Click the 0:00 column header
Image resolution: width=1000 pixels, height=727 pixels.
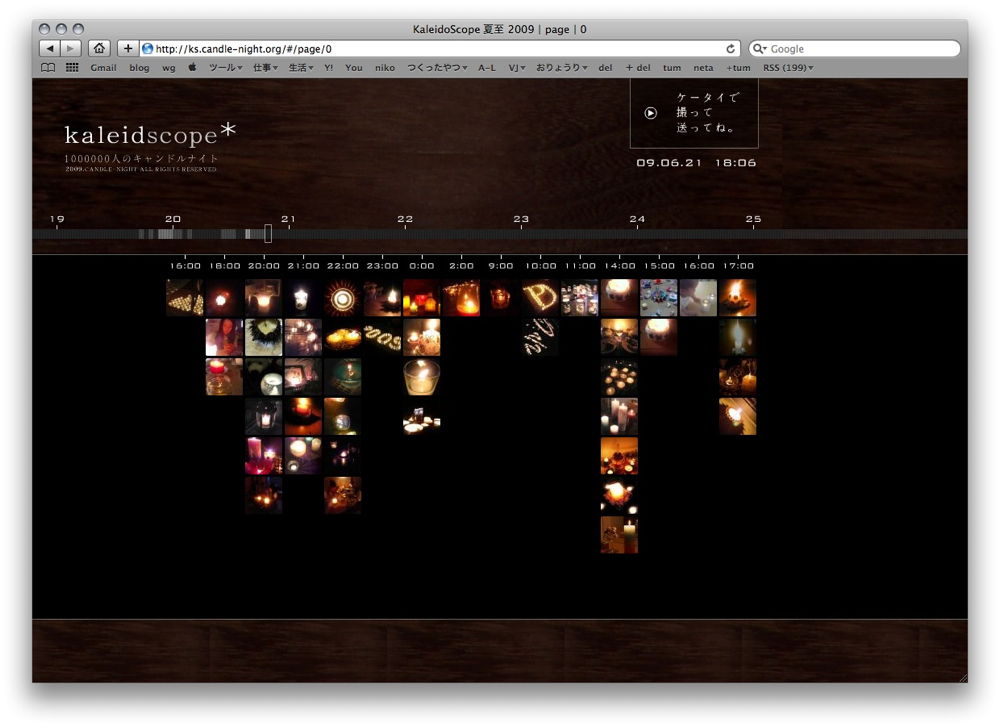click(x=422, y=266)
